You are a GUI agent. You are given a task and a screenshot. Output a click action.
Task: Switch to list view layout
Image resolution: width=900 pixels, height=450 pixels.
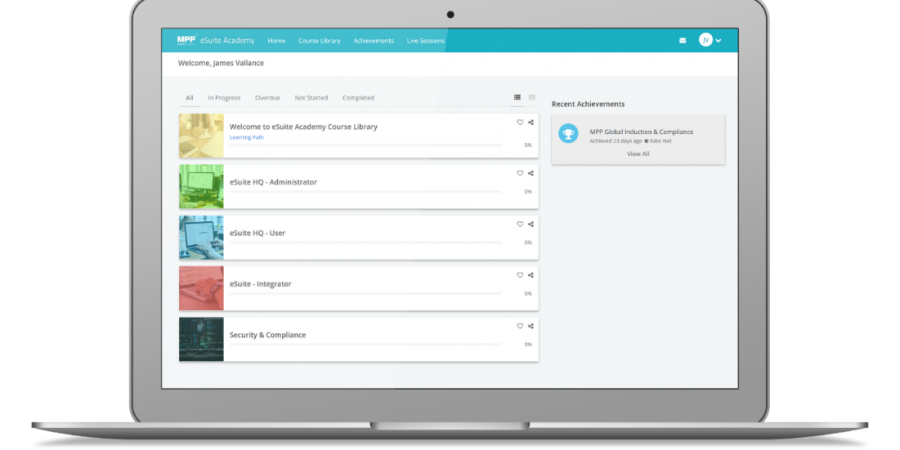517,97
